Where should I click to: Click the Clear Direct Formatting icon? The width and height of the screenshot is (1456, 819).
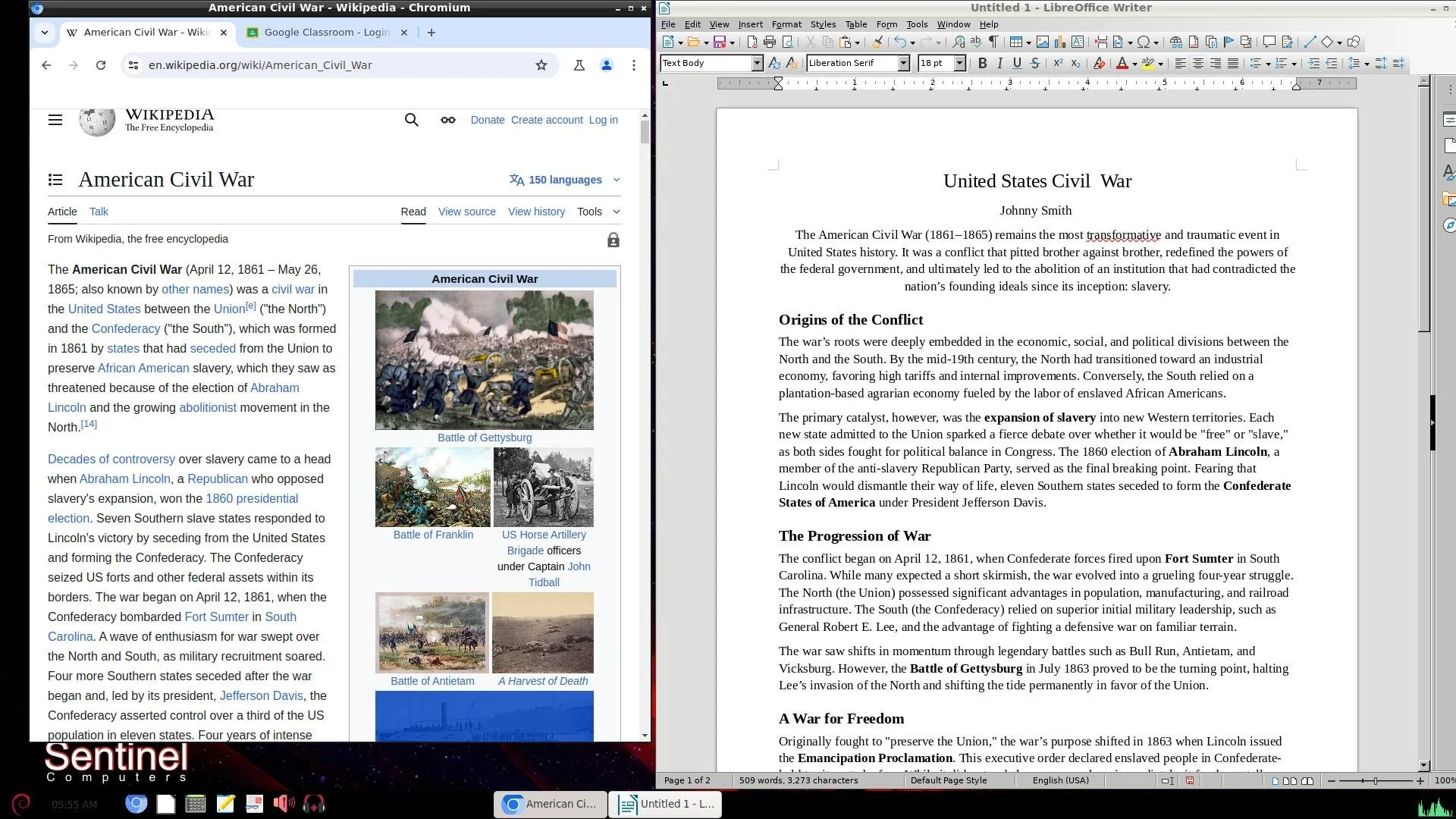[x=1098, y=64]
